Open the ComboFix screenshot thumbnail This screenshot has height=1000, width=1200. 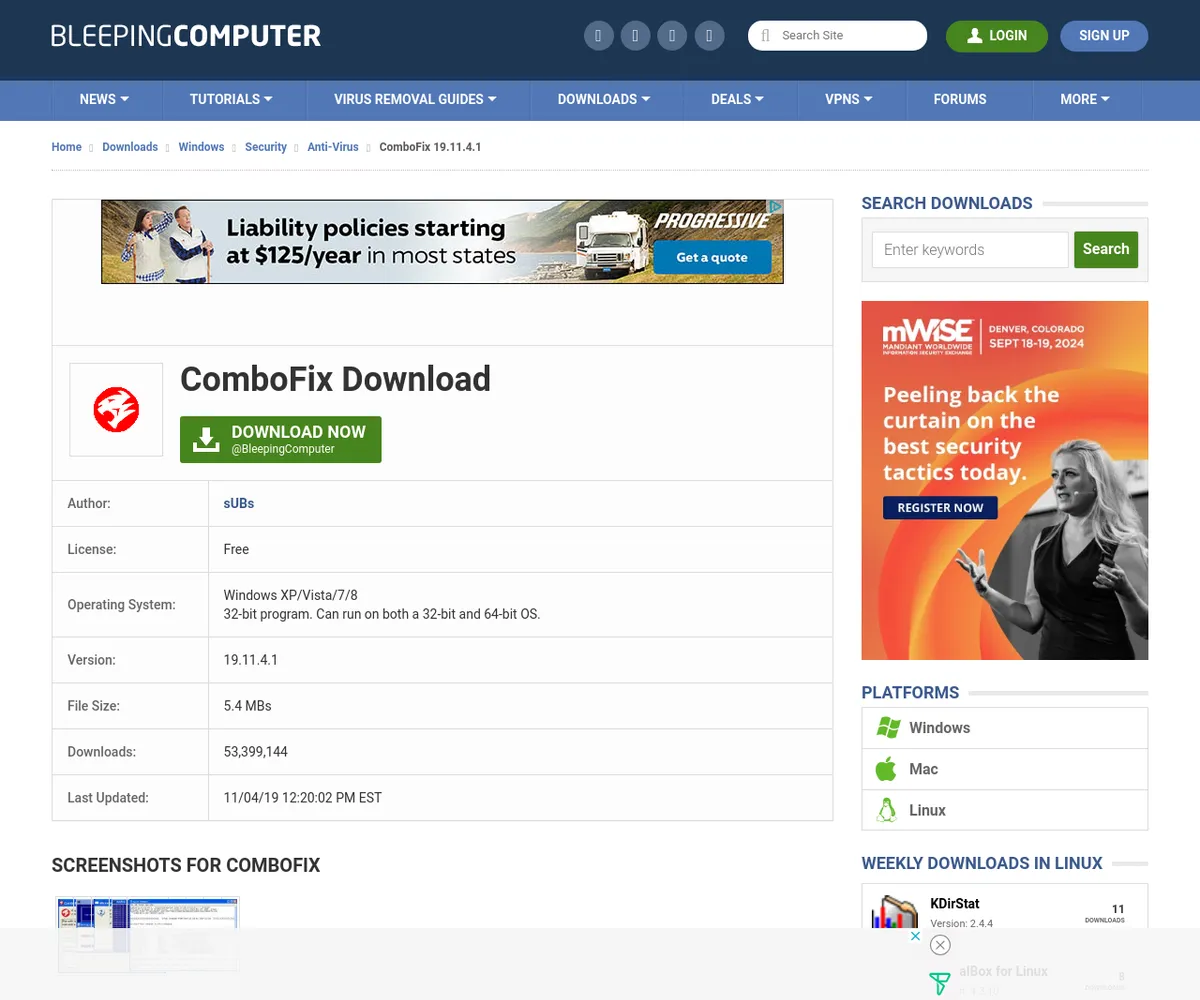tap(148, 935)
